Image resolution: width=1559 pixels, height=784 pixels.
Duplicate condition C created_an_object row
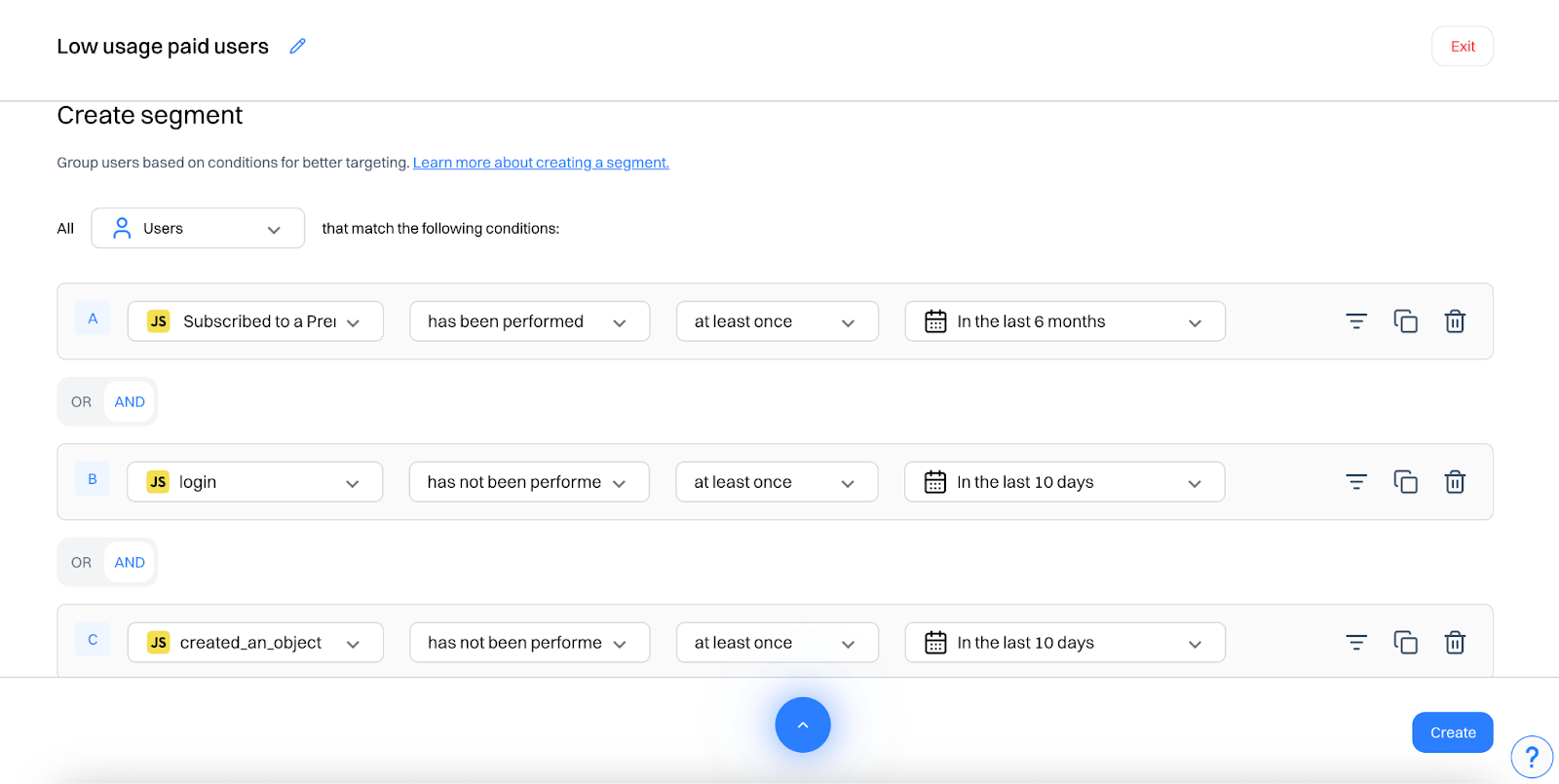1406,643
